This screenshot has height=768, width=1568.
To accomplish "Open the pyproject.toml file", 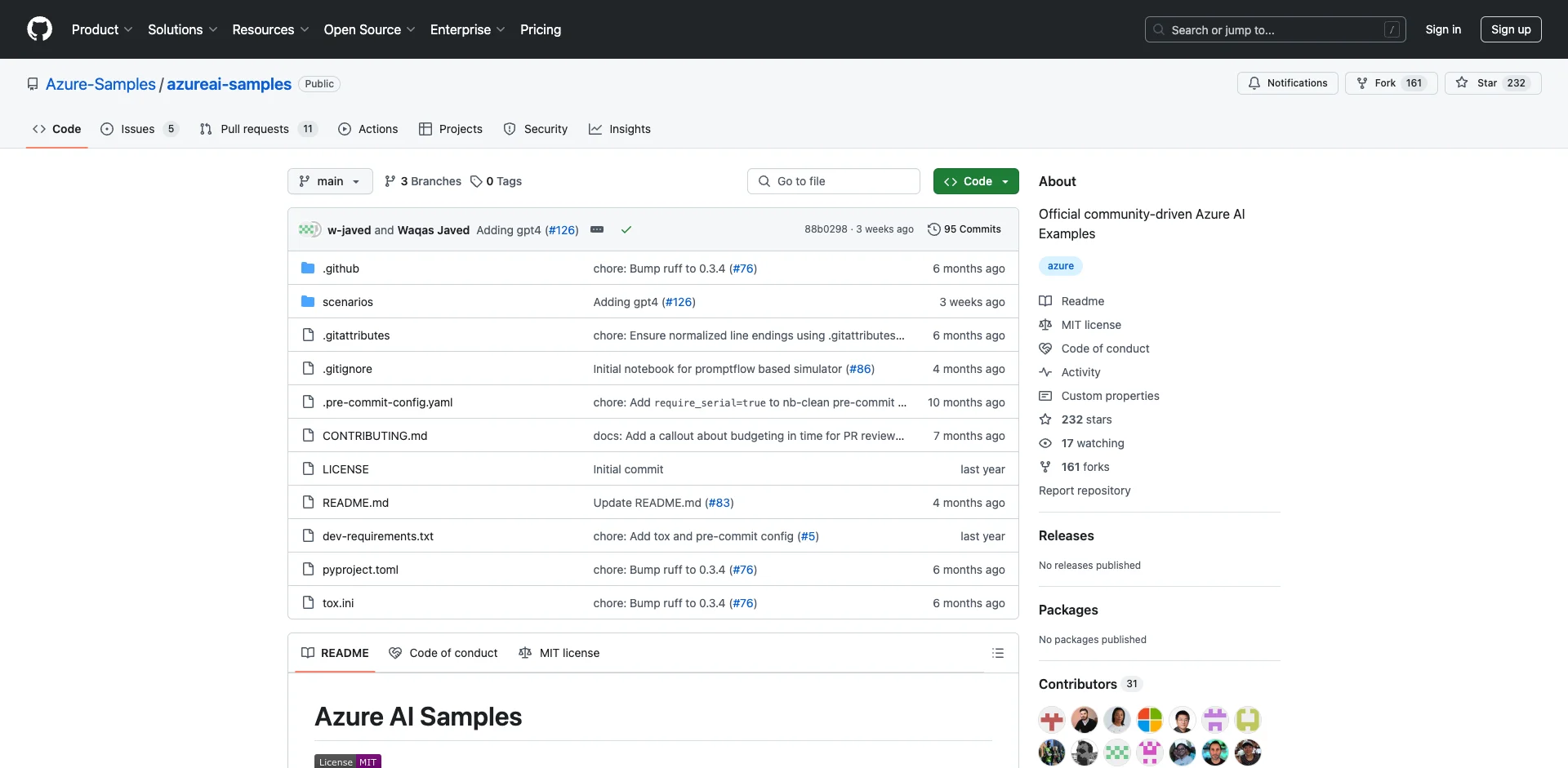I will [360, 570].
